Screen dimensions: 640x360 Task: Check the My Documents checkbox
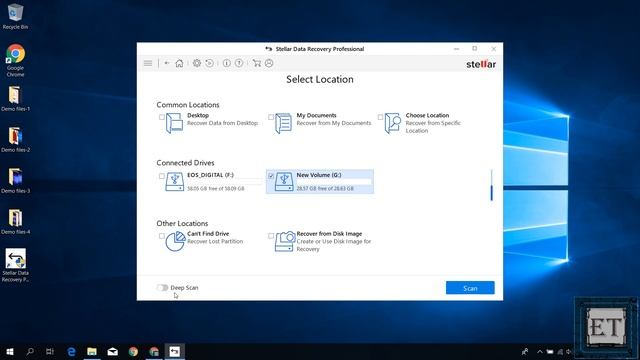[271, 117]
